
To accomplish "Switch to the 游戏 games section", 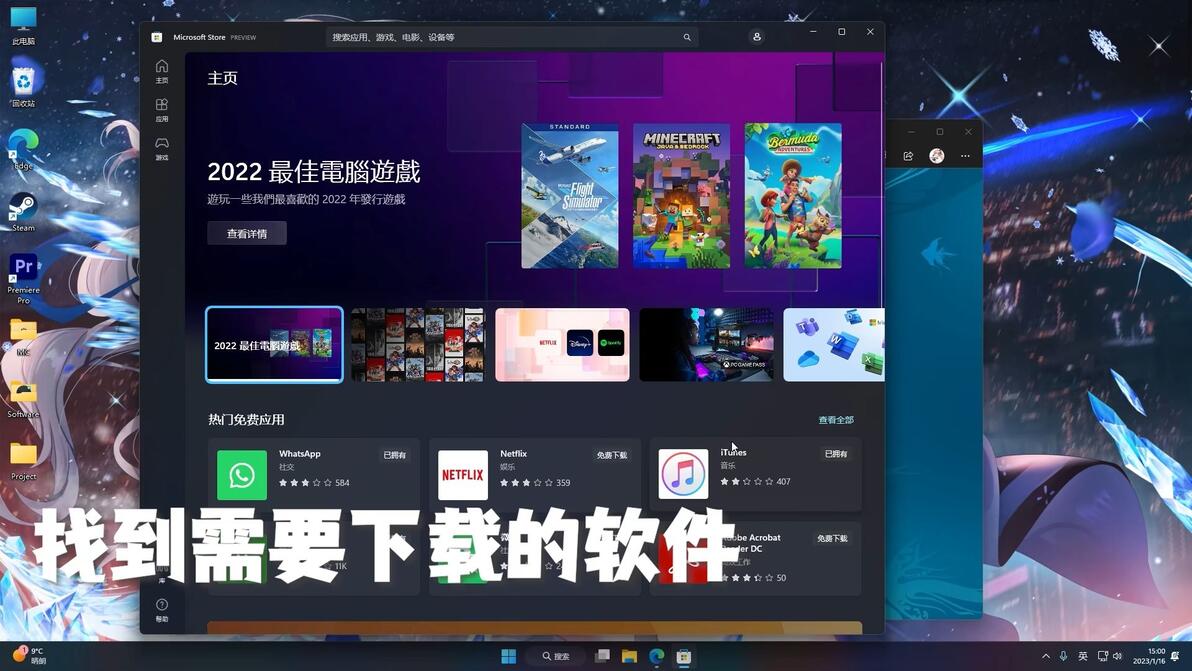I will [161, 148].
